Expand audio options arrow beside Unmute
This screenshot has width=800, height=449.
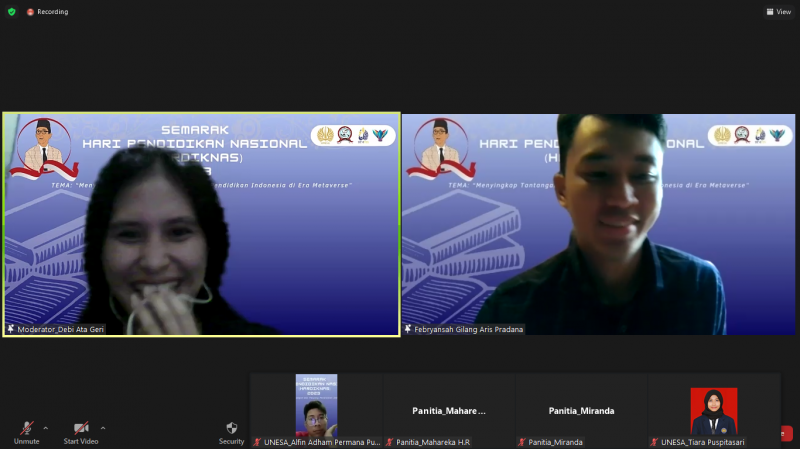[45, 427]
